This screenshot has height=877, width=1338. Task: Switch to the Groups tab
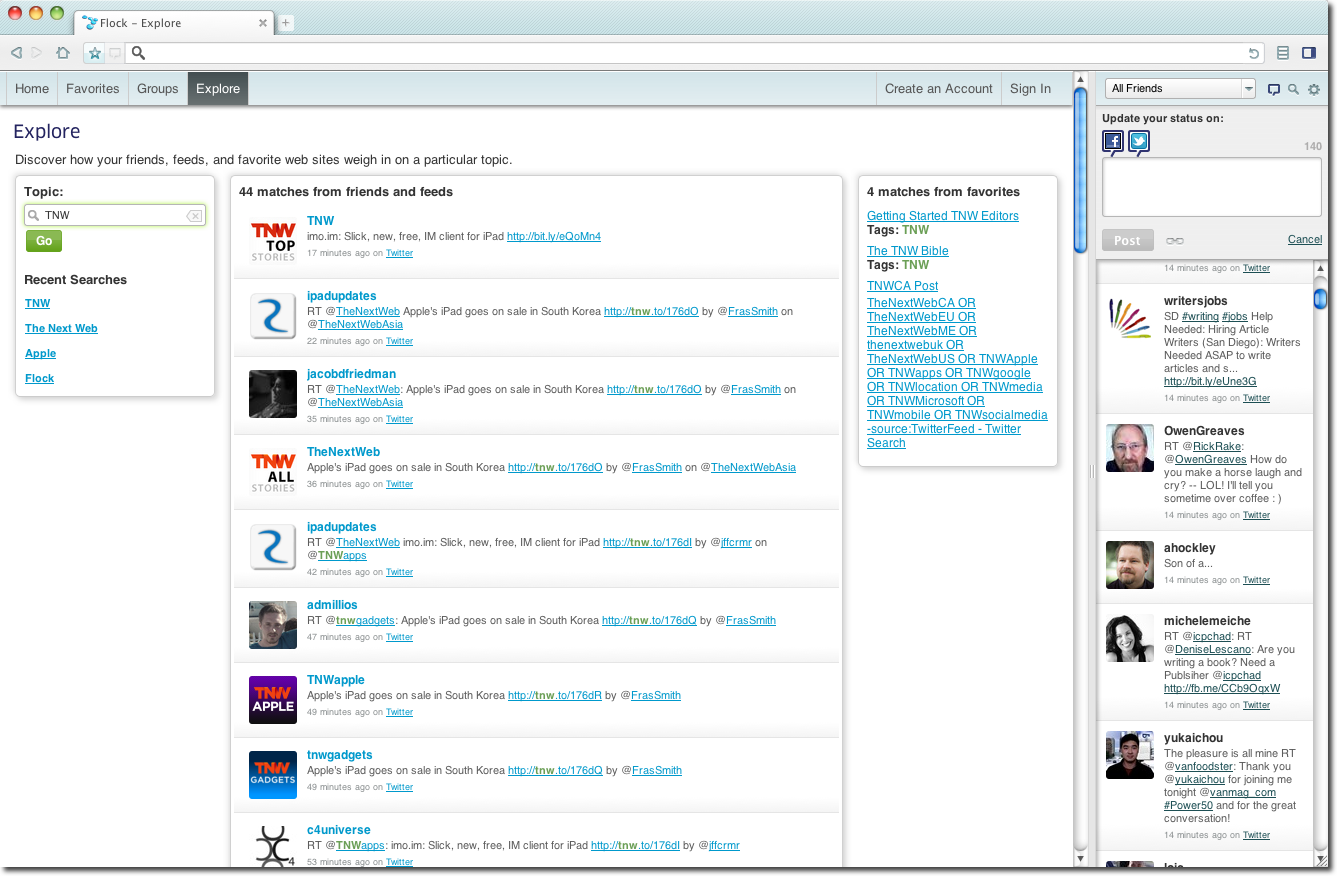pos(158,88)
